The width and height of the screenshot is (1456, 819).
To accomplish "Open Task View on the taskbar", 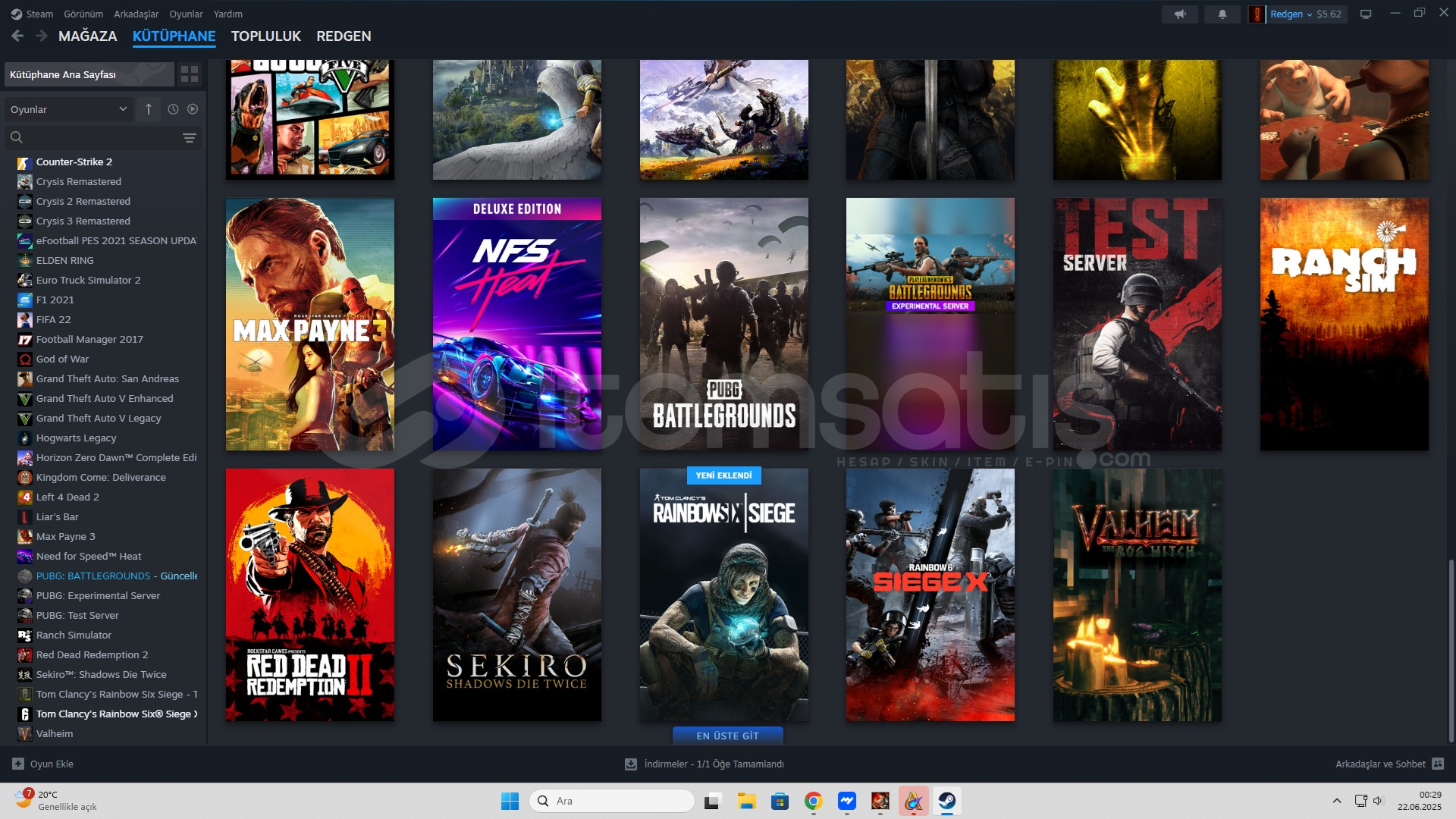I will (x=712, y=801).
